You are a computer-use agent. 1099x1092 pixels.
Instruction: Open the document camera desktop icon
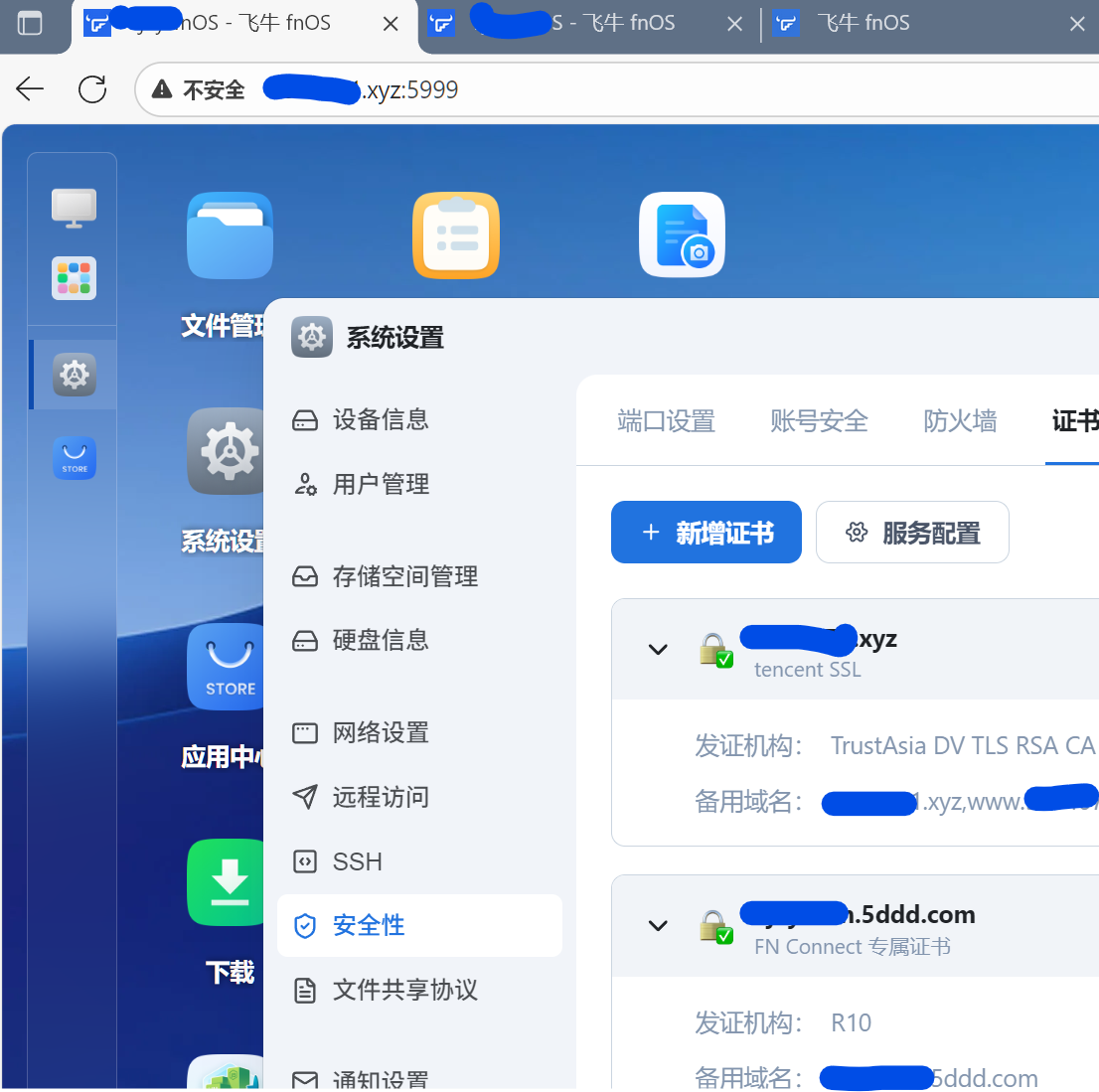coord(682,234)
